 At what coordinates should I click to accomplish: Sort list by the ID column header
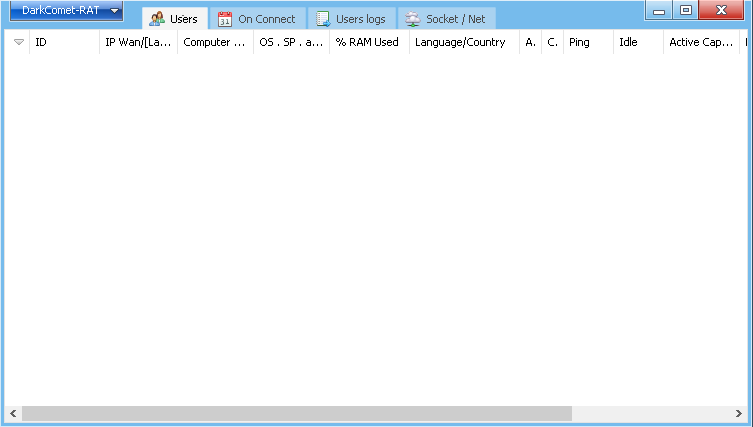[x=64, y=43]
